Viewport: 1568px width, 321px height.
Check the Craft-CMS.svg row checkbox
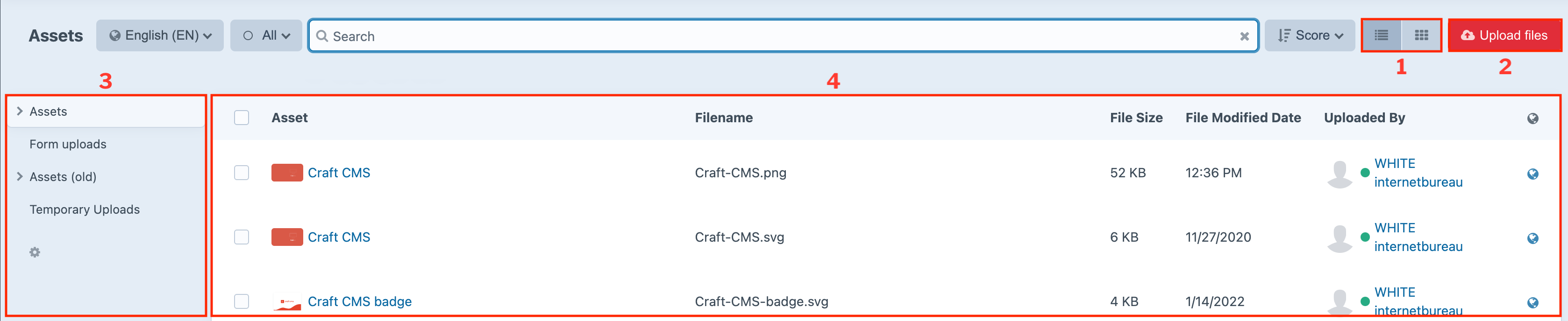click(242, 237)
